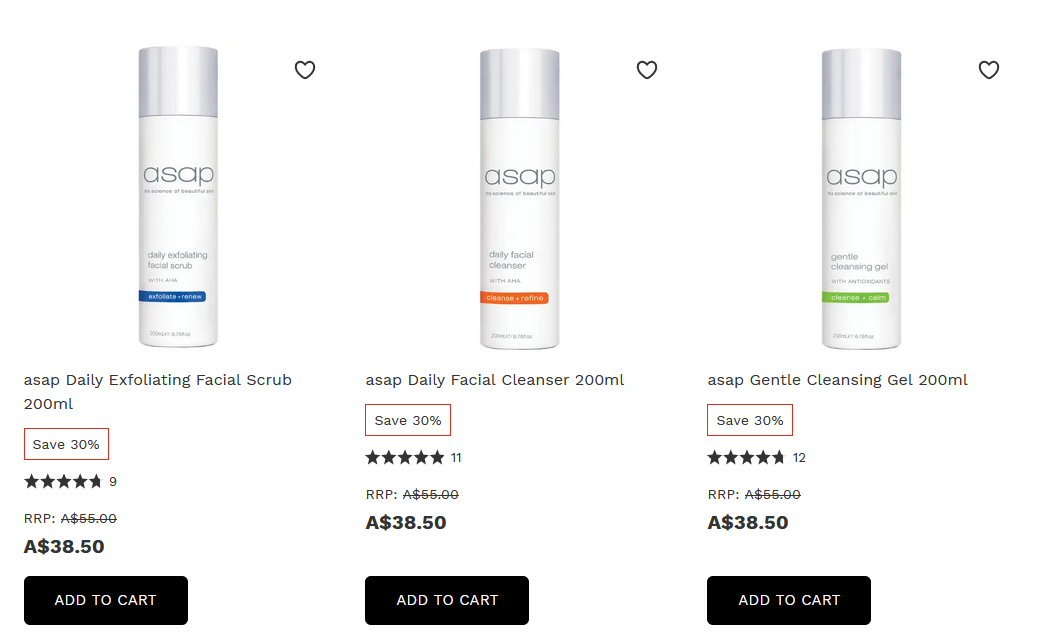Open asap Daily Facial Cleanser bottle image
This screenshot has height=641, width=1050.
[x=520, y=198]
